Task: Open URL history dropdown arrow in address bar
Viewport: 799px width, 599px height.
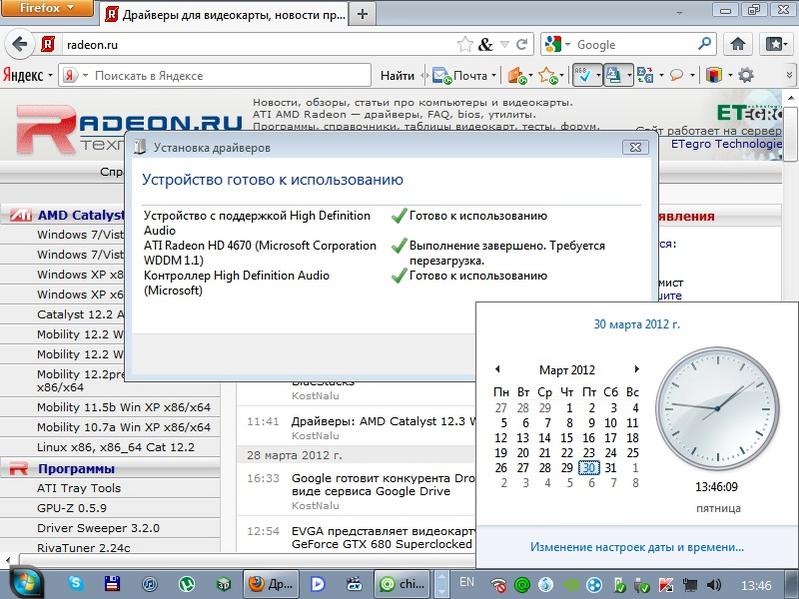Action: [x=504, y=44]
